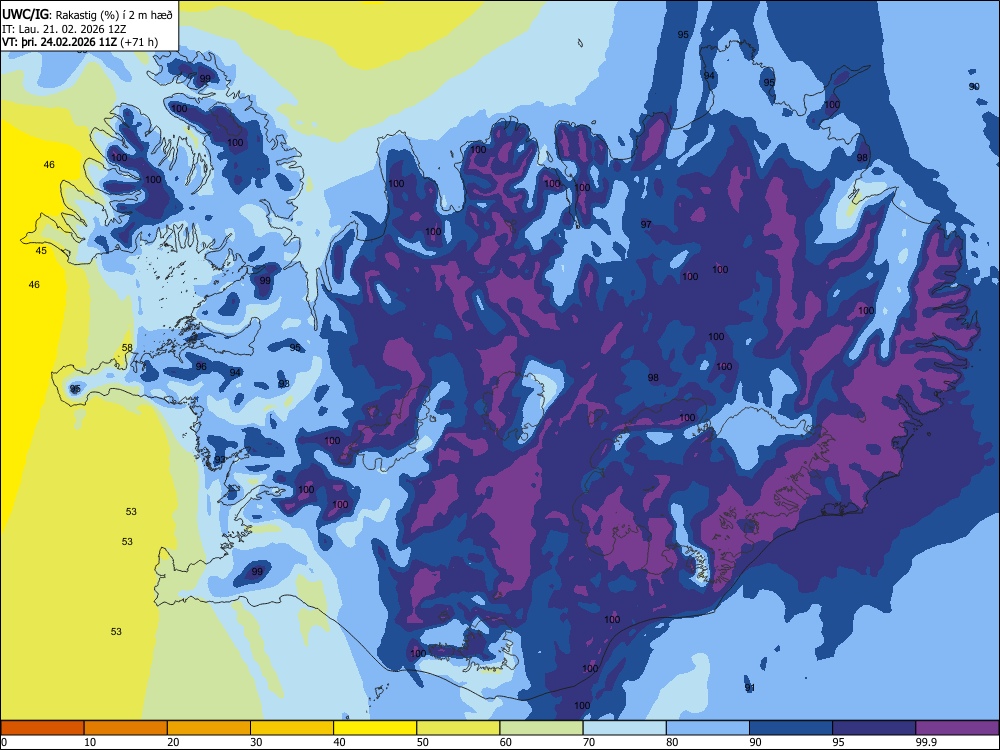
Task: Click the pale yellow 50–60 legend swatch
Action: pos(458,728)
